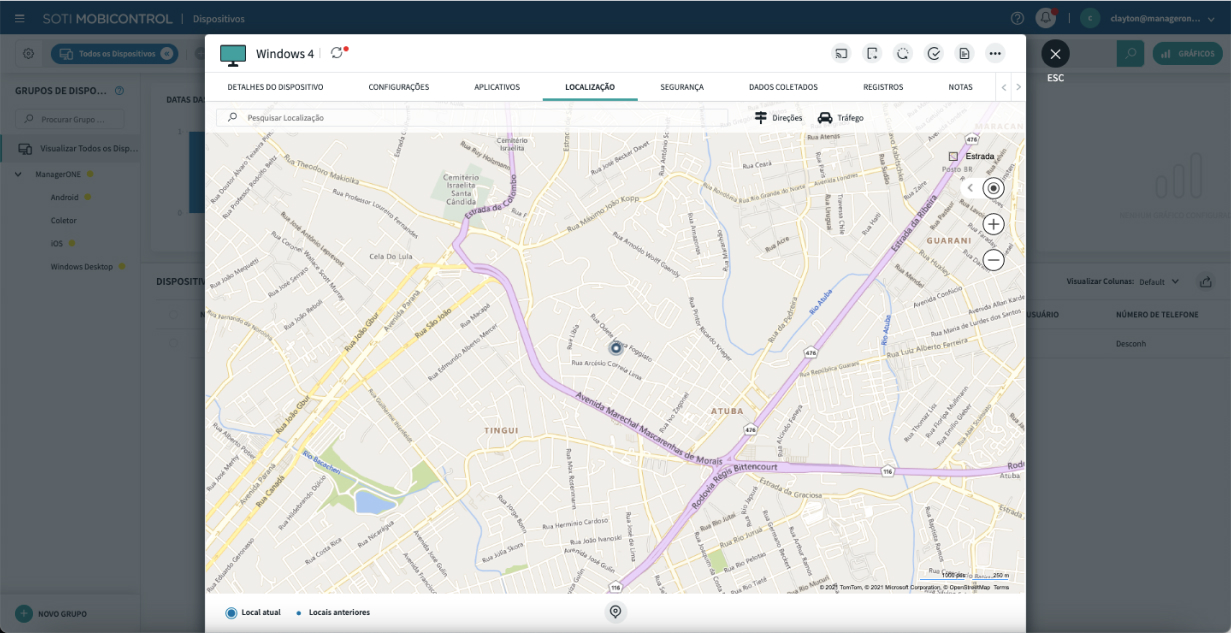Switch to Segurança tab
This screenshot has width=1231, height=633.
(682, 87)
